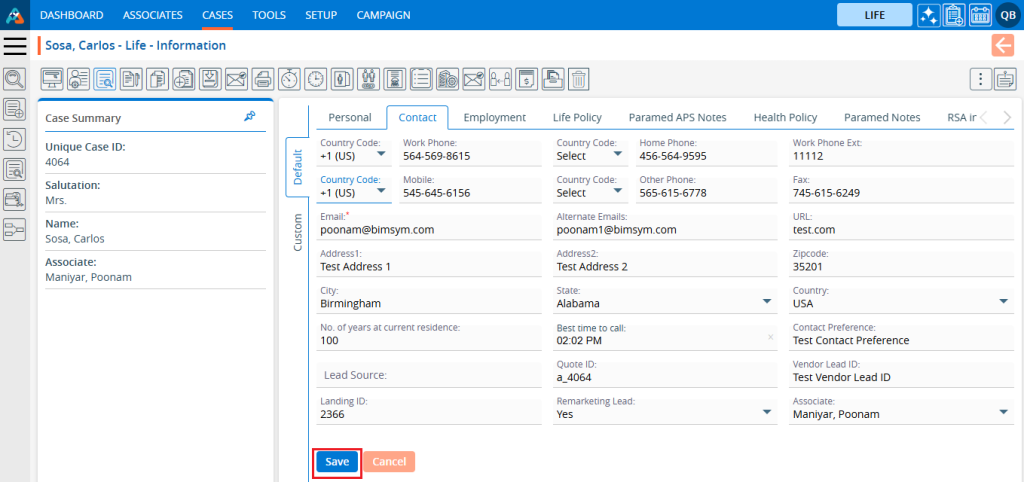Click the stopwatch icon in the toolbar

click(x=289, y=79)
